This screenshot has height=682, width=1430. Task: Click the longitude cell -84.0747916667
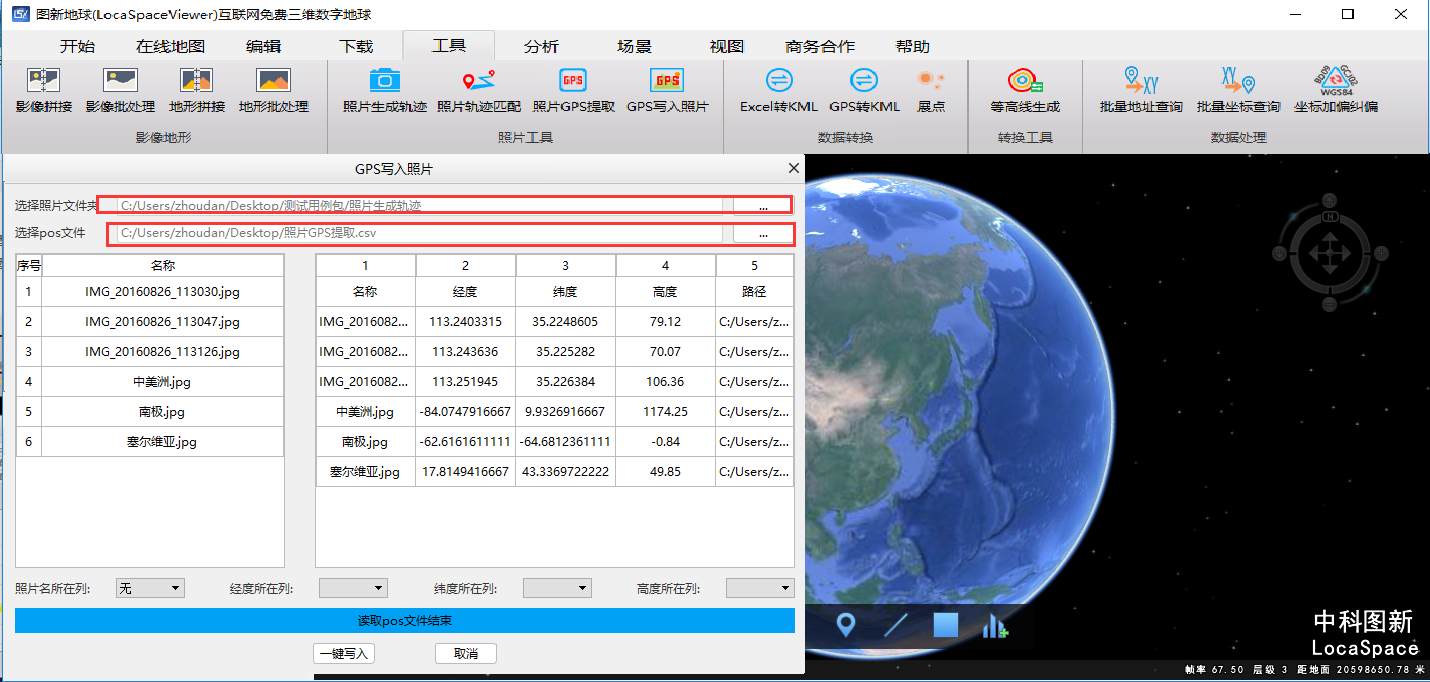tap(466, 412)
